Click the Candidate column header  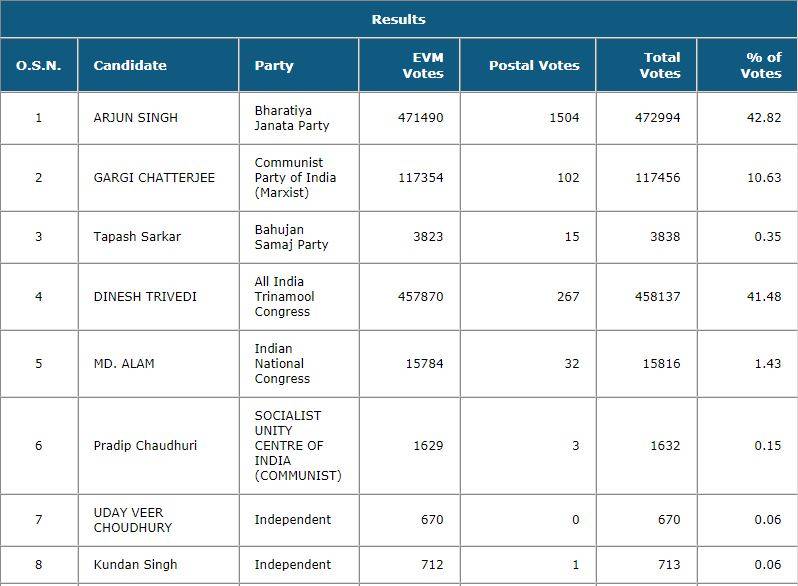(130, 65)
